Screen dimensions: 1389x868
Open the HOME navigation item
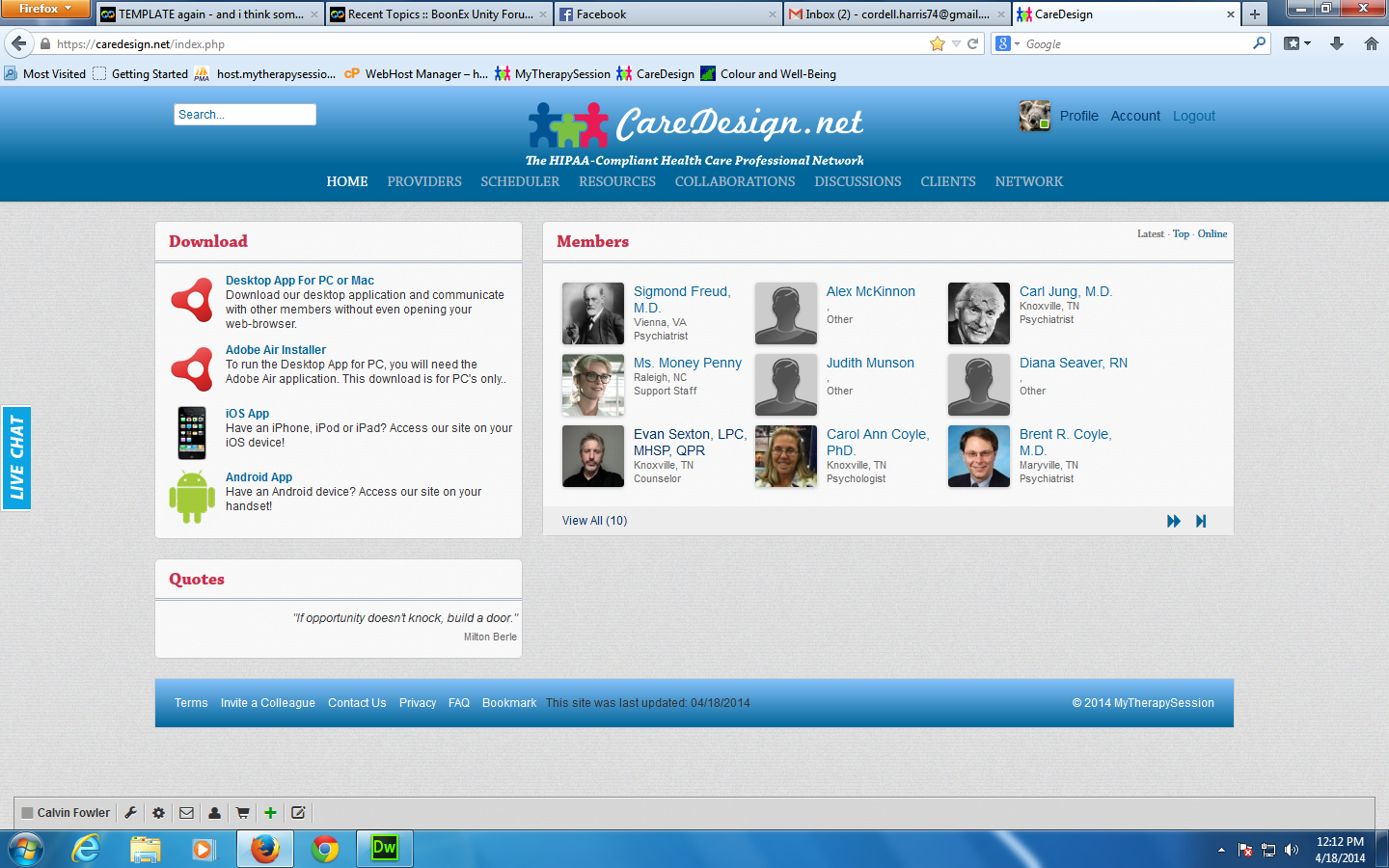click(347, 181)
